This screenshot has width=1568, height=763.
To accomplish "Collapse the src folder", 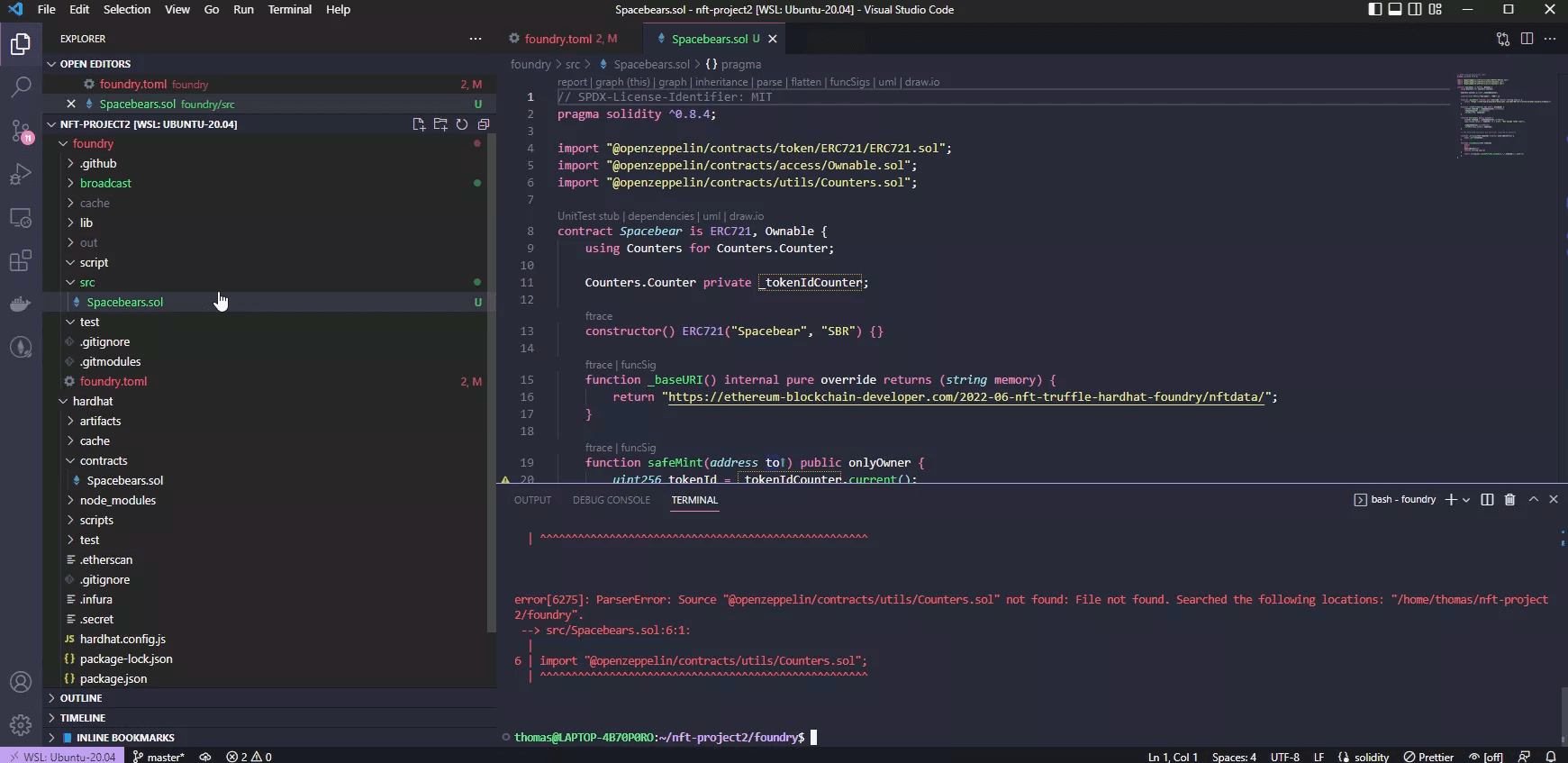I will tap(86, 282).
